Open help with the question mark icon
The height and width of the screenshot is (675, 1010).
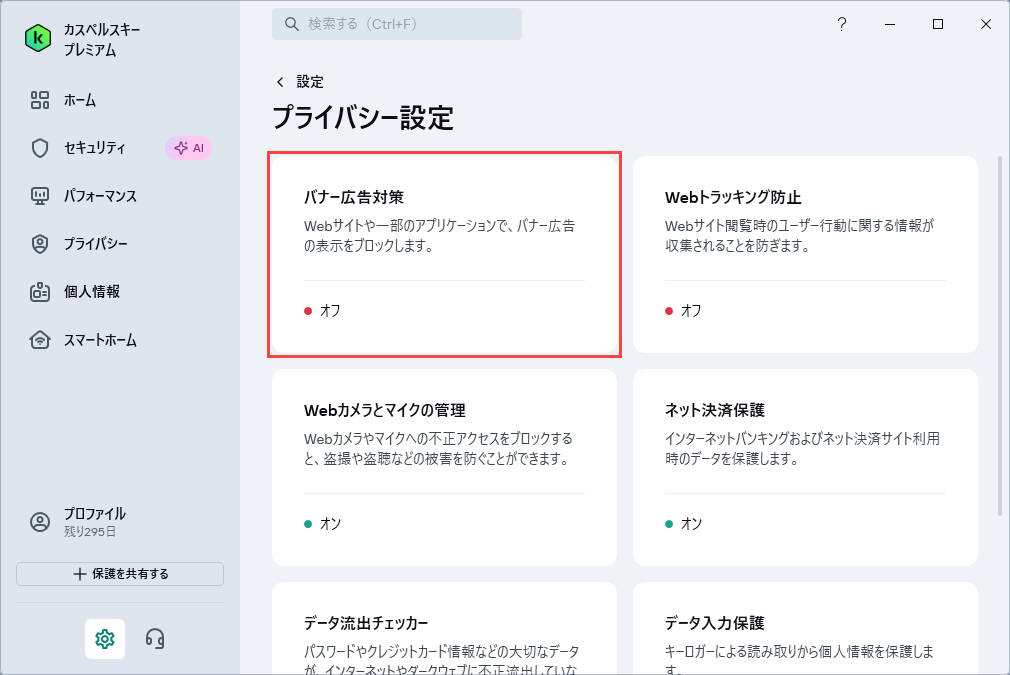pyautogui.click(x=842, y=24)
